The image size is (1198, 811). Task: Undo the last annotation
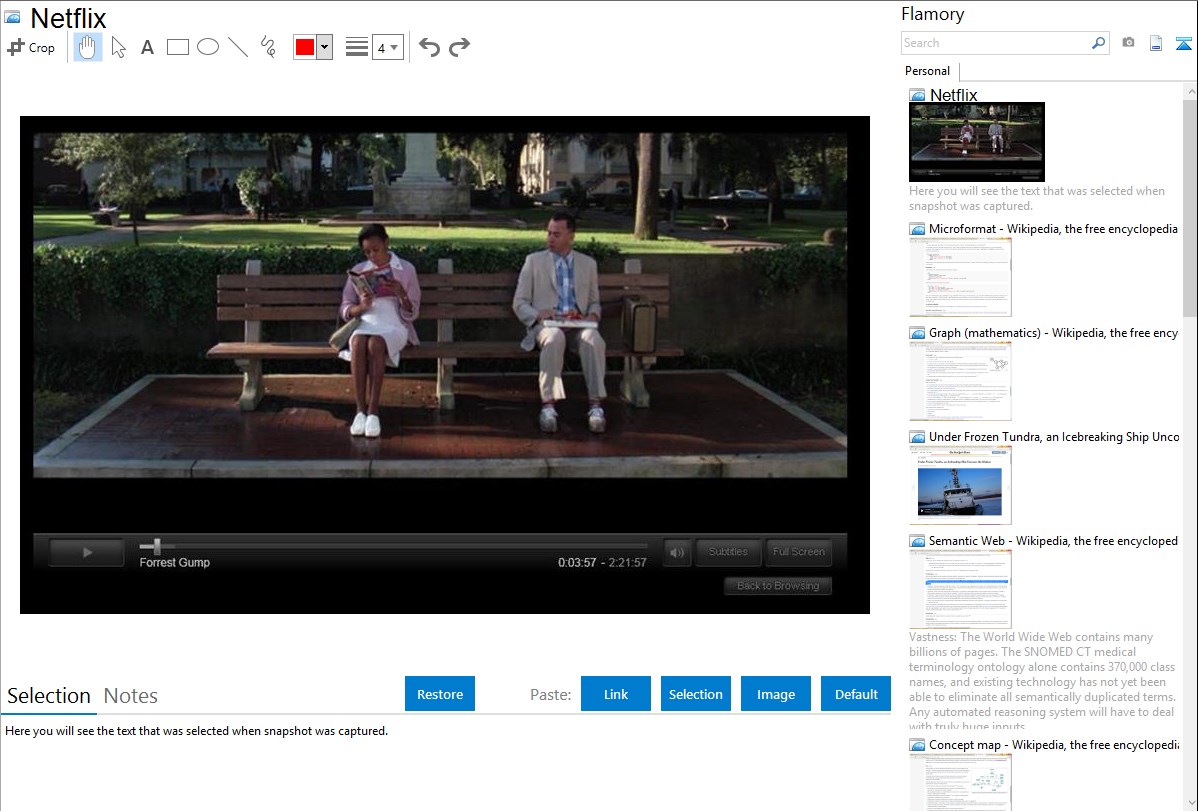(x=429, y=47)
